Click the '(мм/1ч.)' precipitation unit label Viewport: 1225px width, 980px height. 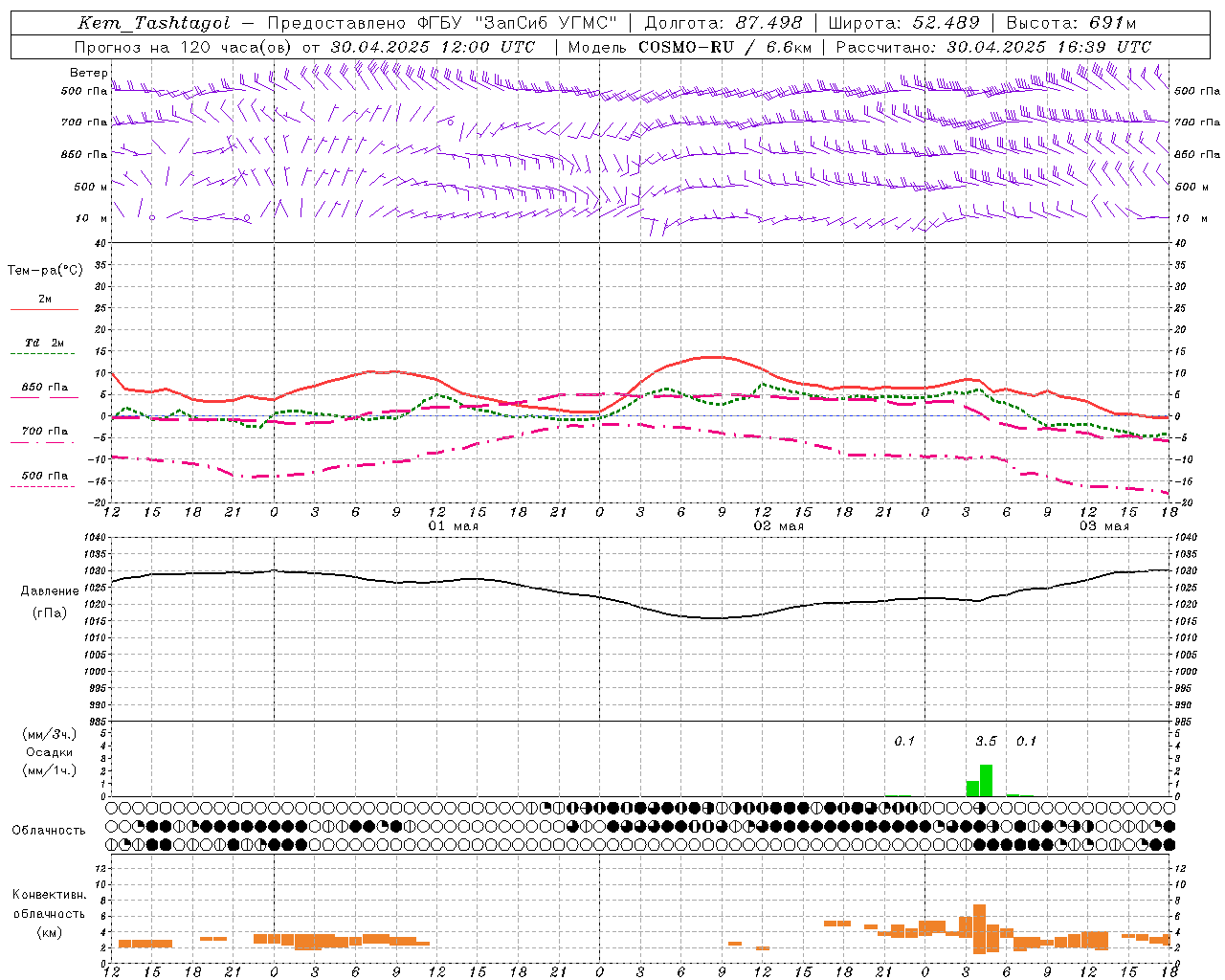coord(50,770)
